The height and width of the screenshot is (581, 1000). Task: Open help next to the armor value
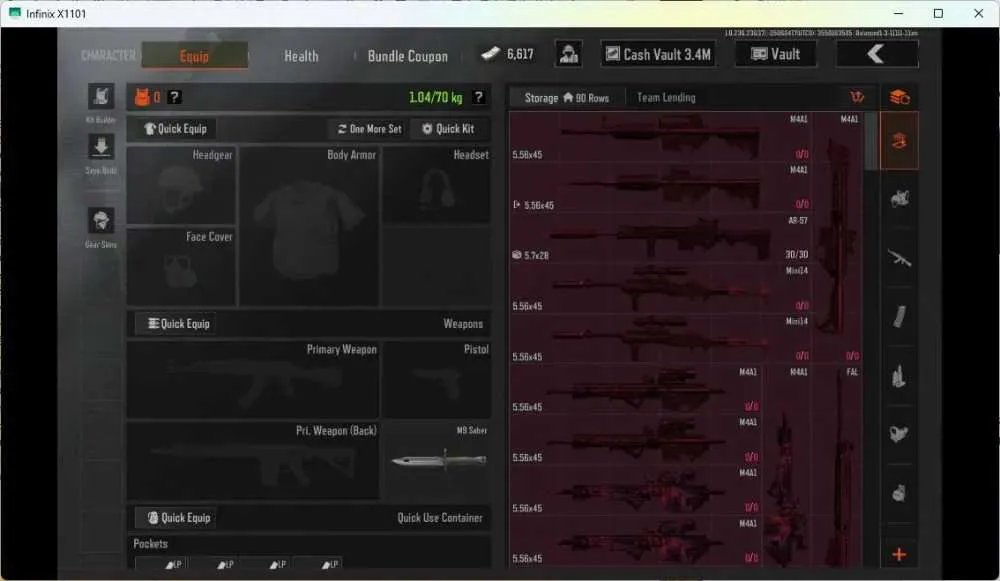(174, 97)
